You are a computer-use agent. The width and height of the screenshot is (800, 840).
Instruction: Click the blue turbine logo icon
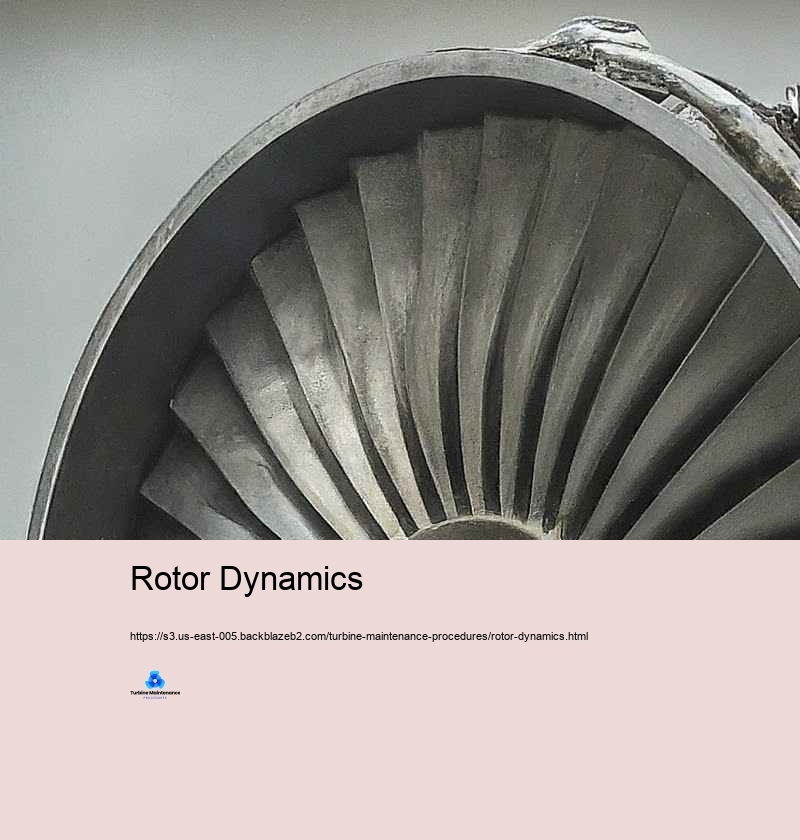[x=155, y=680]
